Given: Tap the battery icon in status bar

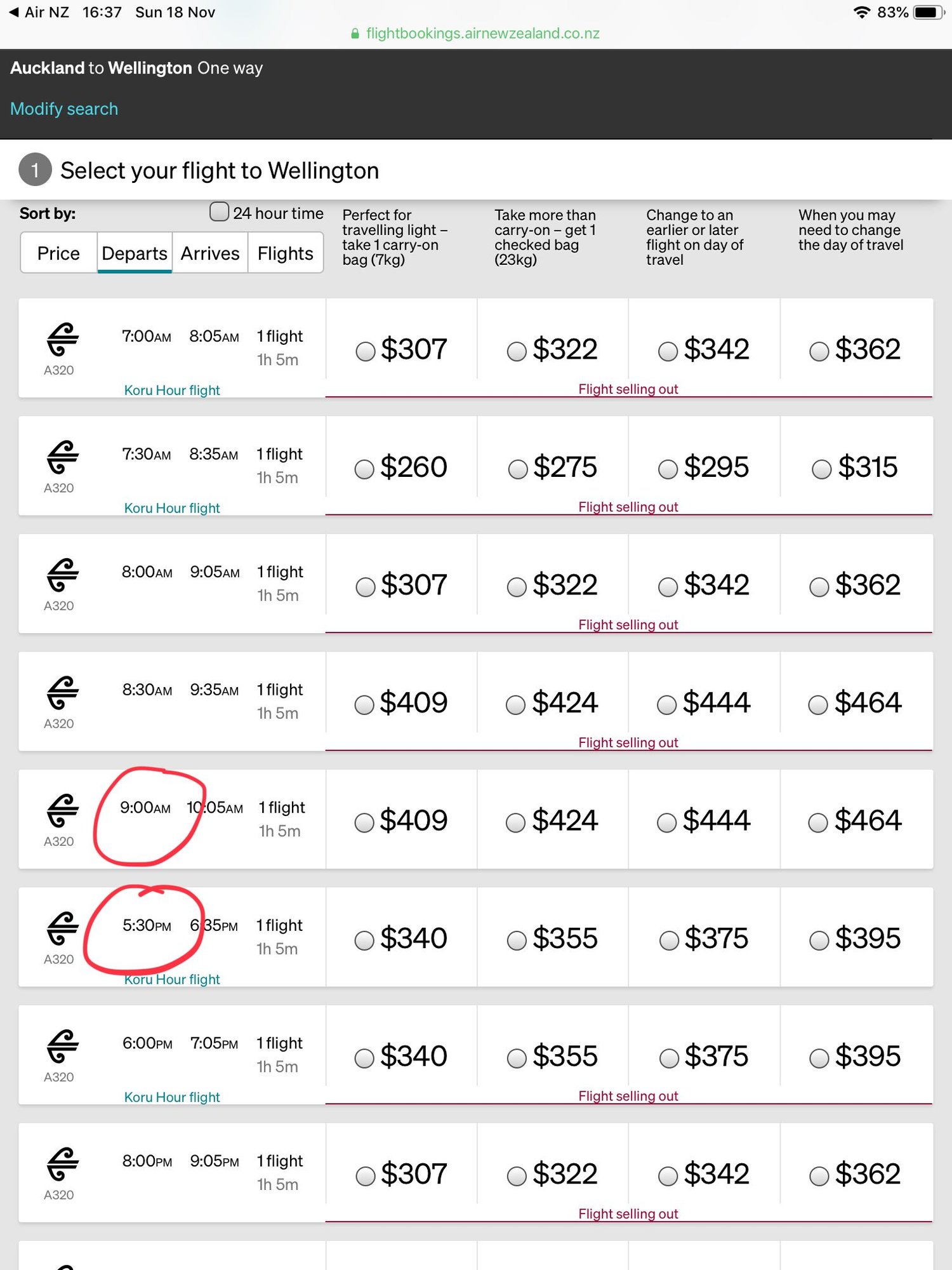Looking at the screenshot, I should click(928, 12).
